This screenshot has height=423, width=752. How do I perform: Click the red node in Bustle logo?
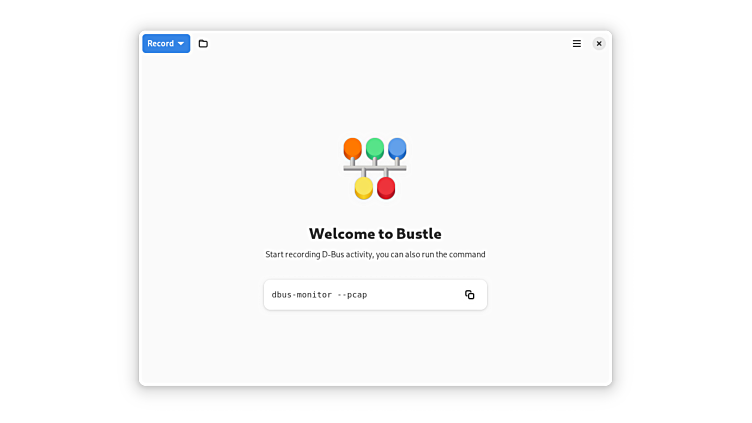(386, 188)
